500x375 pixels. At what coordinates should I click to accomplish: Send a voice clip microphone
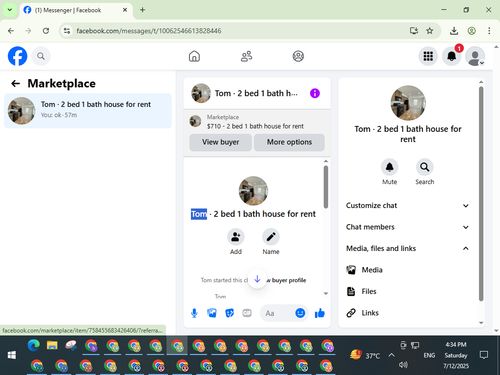[x=194, y=313]
